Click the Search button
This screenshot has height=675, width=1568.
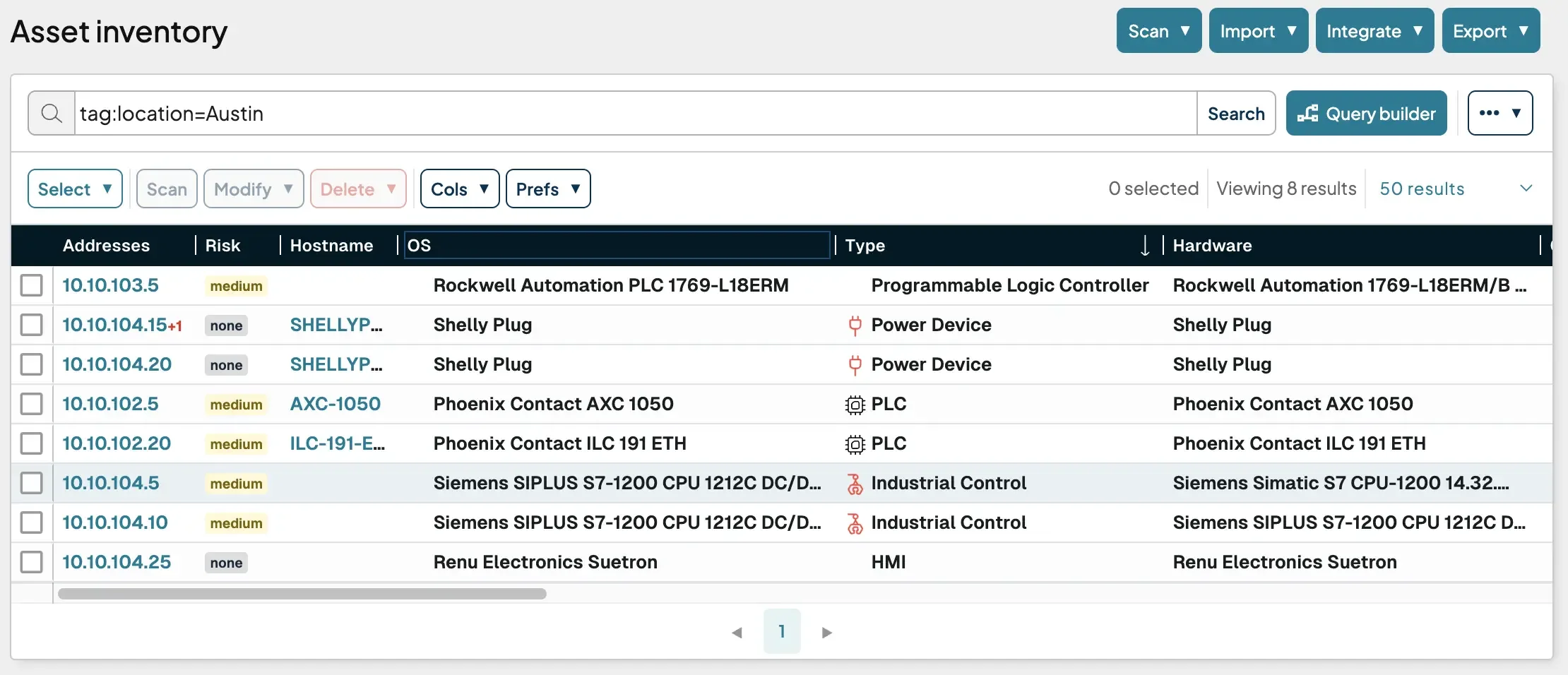pyautogui.click(x=1236, y=113)
